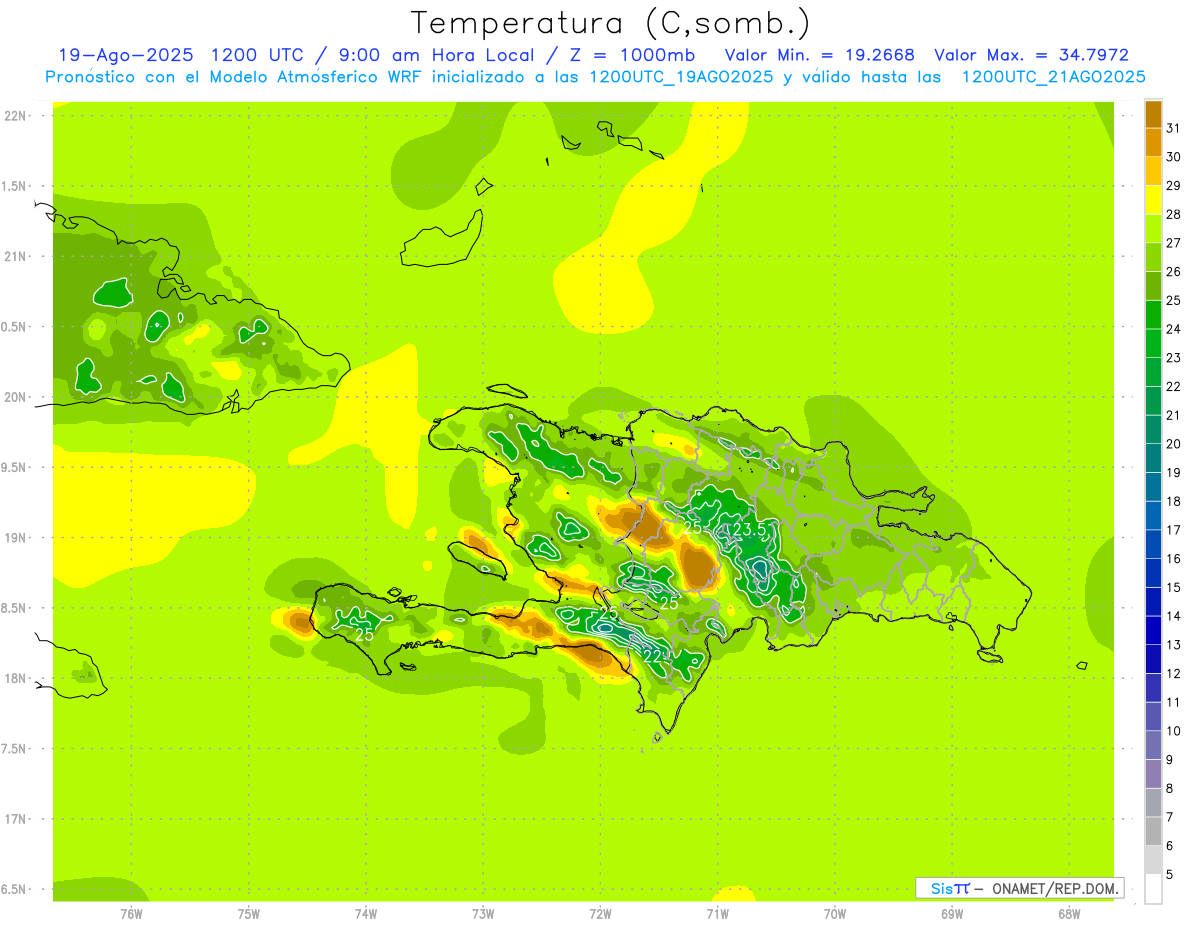Click the "23.5" contour label on the map
Screen dimensions: 1200x927
click(749, 529)
